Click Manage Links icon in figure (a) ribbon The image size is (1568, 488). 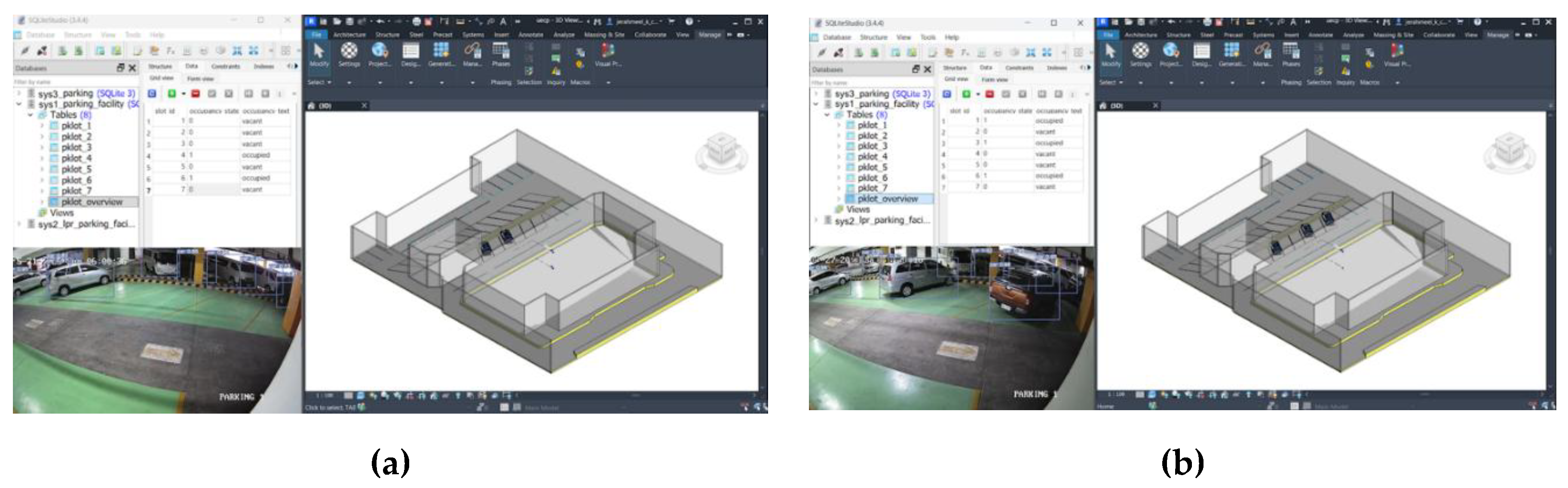tap(472, 51)
